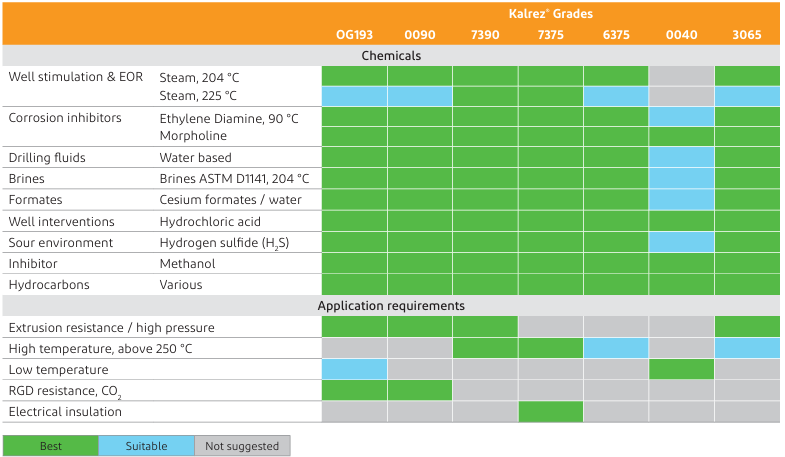Click the 7390 grade column header

[x=485, y=35]
